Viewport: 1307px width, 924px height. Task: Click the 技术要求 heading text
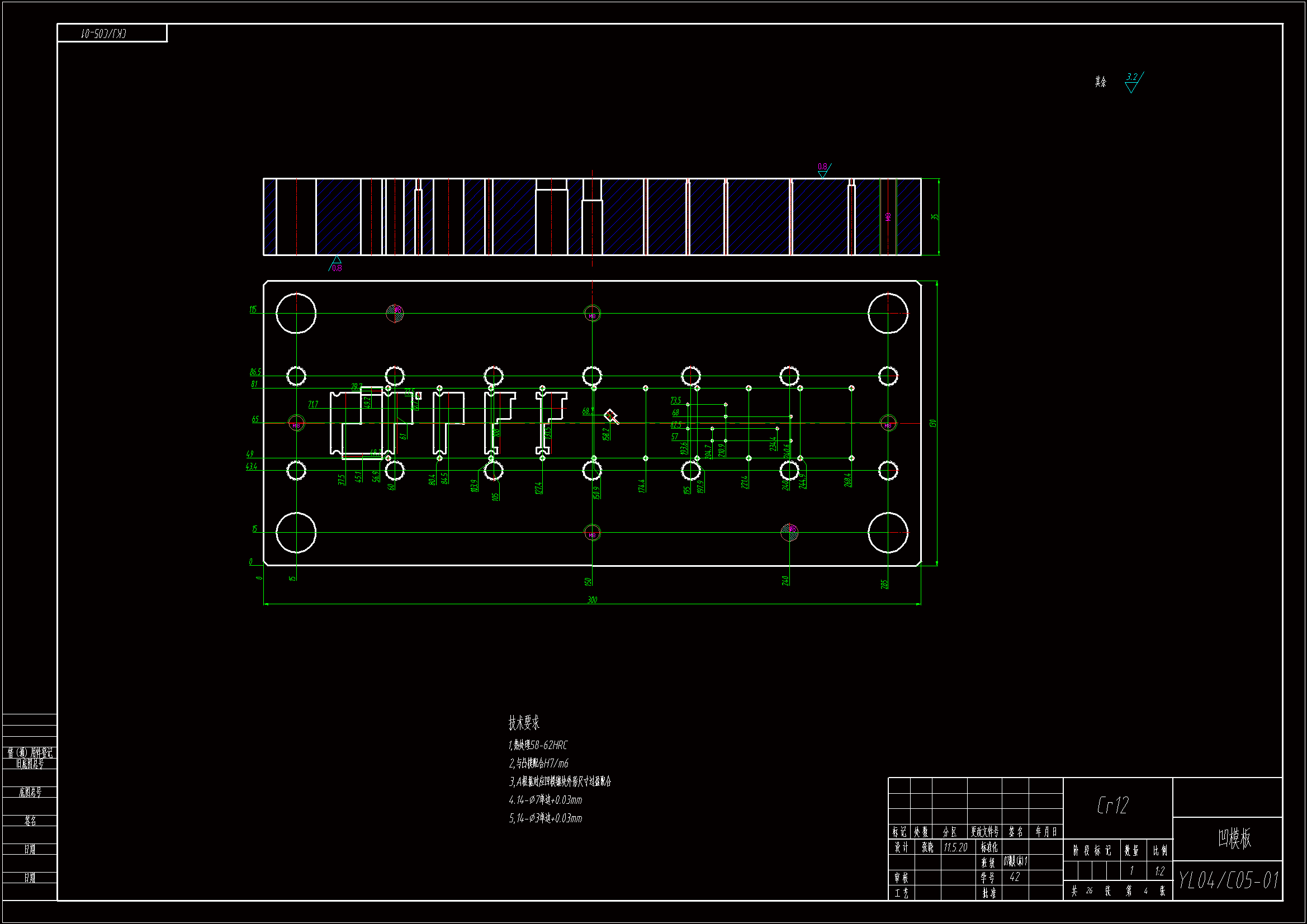click(x=523, y=723)
